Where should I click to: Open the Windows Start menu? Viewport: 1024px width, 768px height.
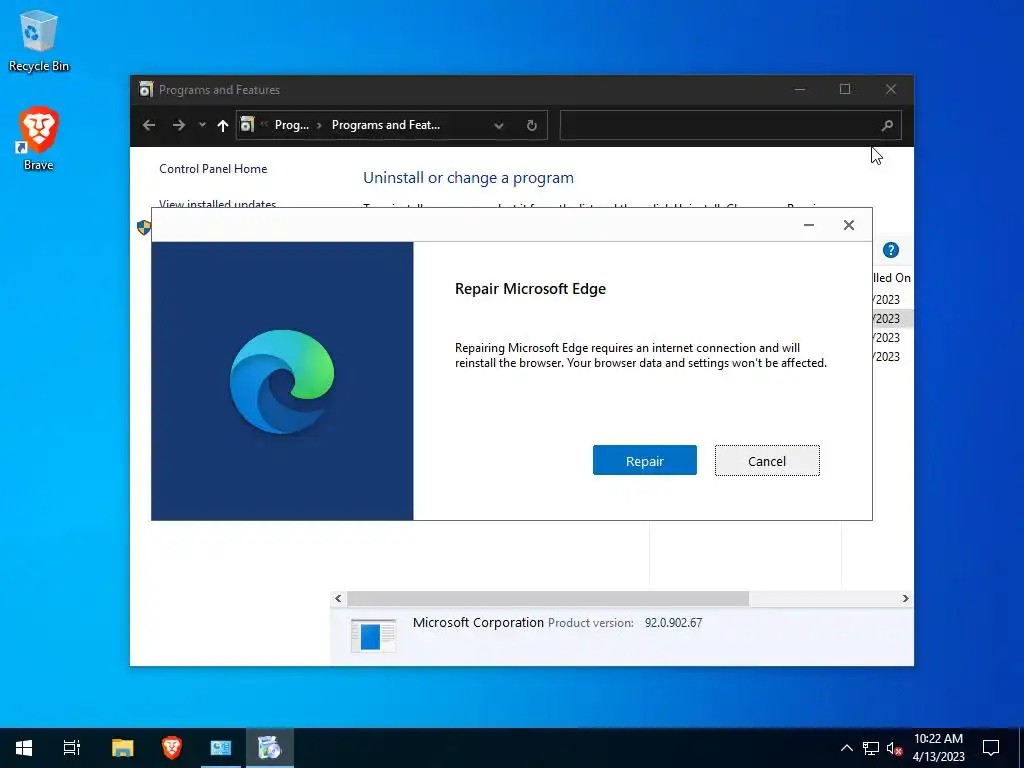(24, 748)
